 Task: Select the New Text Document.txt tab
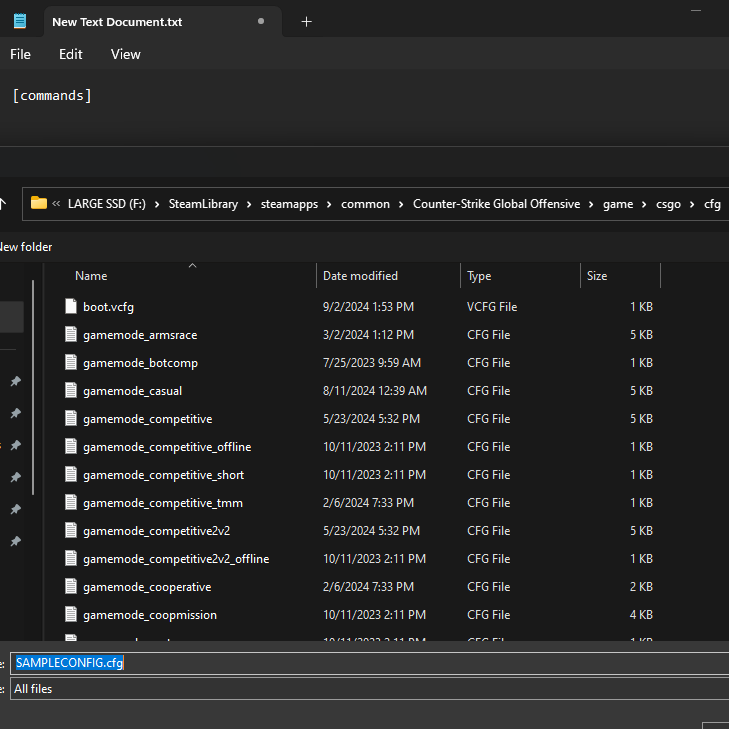(x=163, y=22)
